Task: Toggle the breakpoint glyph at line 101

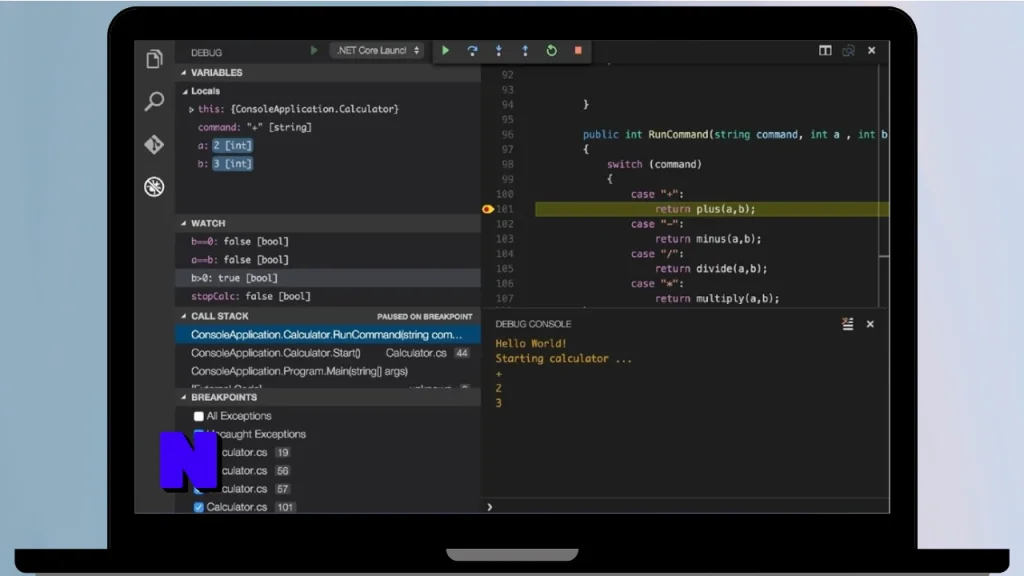Action: (x=487, y=209)
